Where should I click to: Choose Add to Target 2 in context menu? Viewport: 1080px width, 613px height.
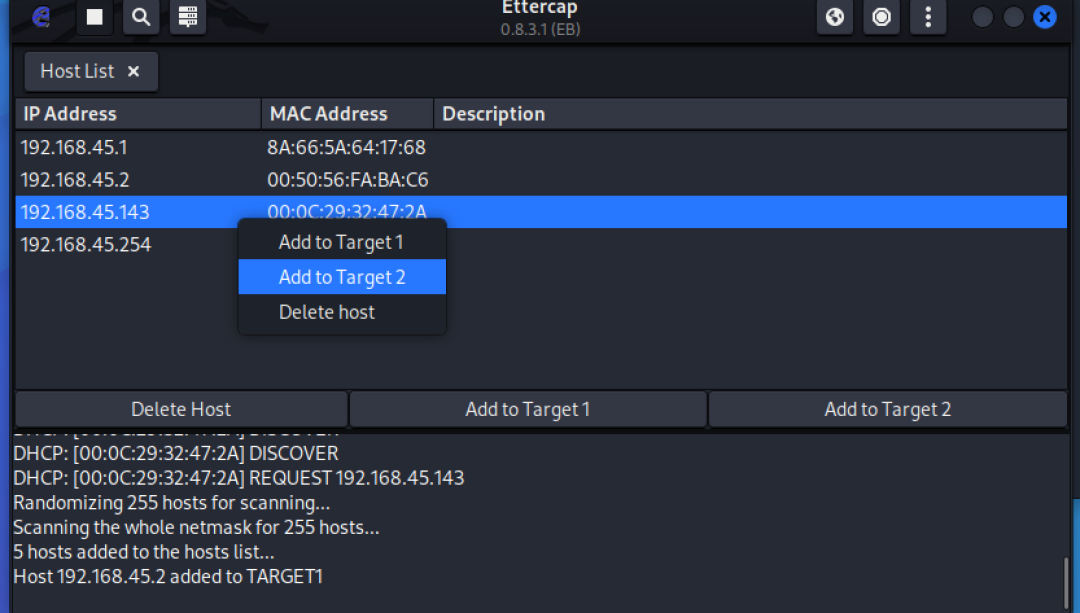(x=342, y=277)
